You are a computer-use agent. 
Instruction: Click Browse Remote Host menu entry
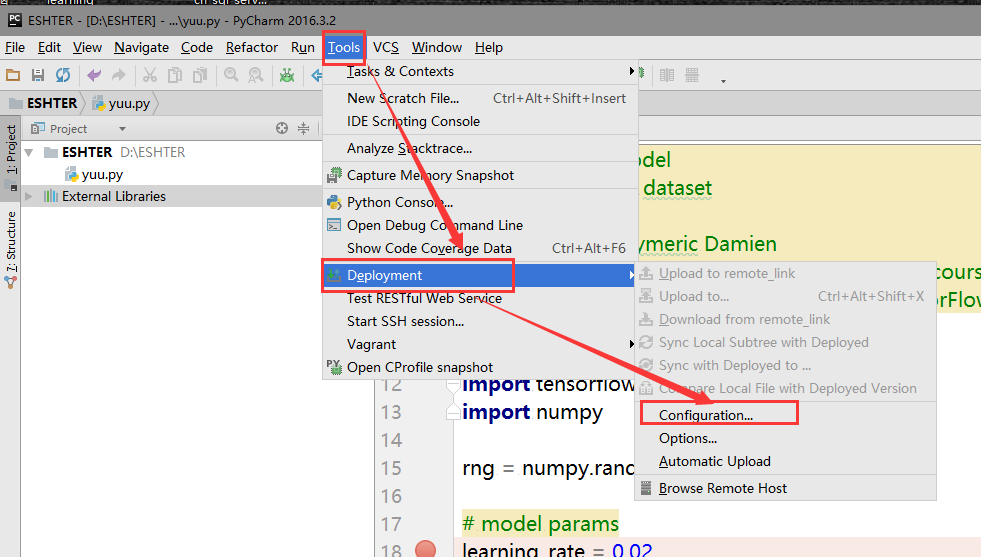point(722,488)
